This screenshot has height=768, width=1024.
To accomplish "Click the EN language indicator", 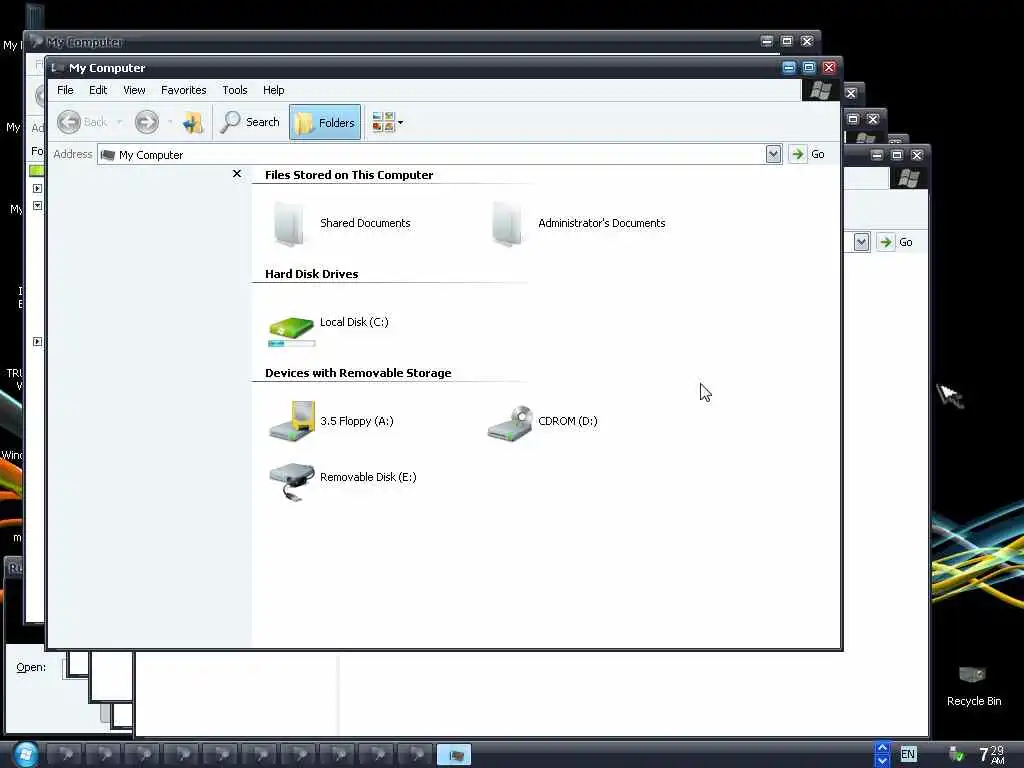I will click(908, 754).
